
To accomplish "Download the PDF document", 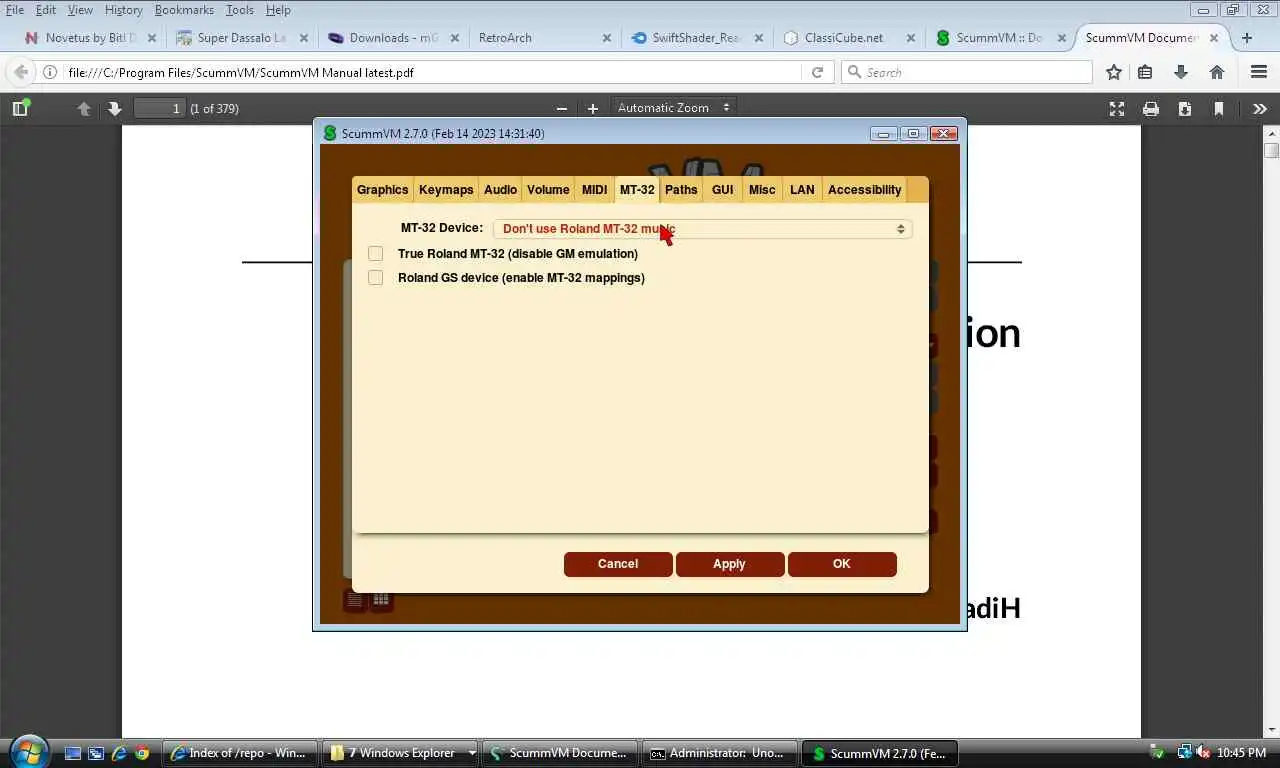I will [x=1185, y=108].
